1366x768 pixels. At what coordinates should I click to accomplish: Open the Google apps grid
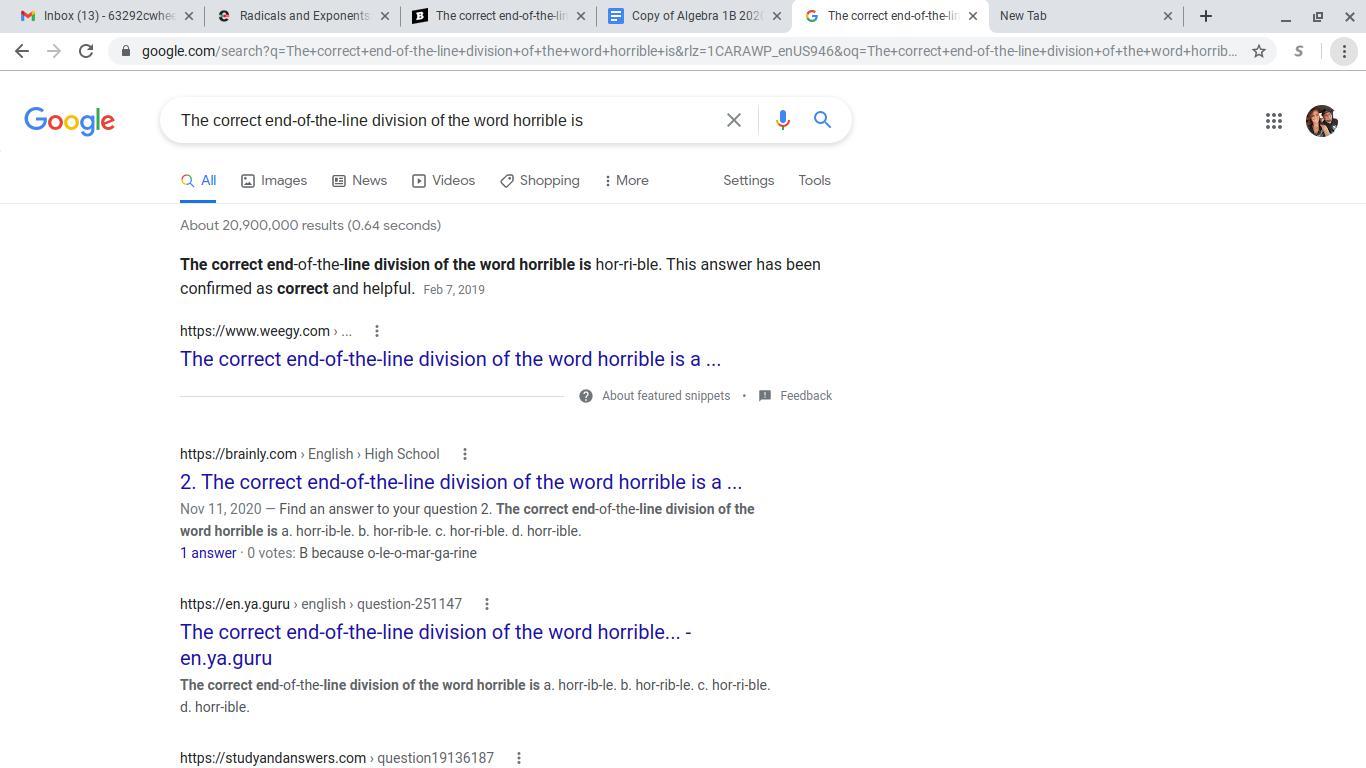[x=1274, y=121]
